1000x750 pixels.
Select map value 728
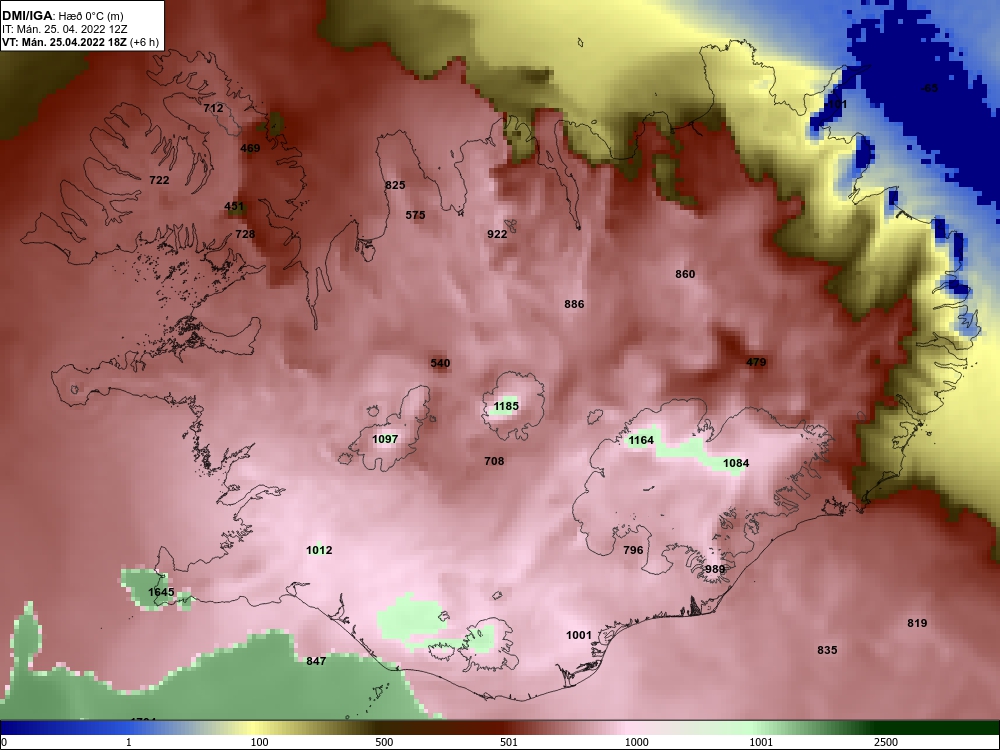click(245, 234)
